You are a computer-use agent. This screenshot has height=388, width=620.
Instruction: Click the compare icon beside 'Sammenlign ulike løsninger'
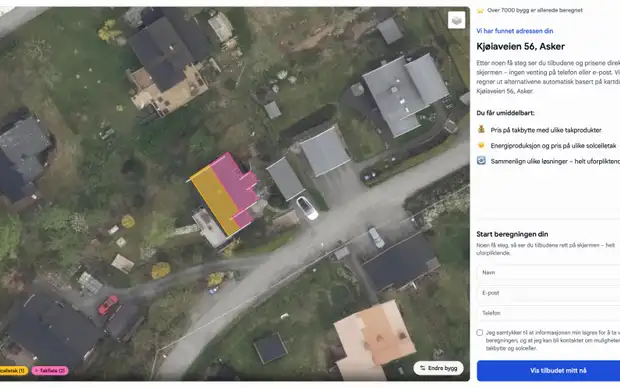[481, 161]
